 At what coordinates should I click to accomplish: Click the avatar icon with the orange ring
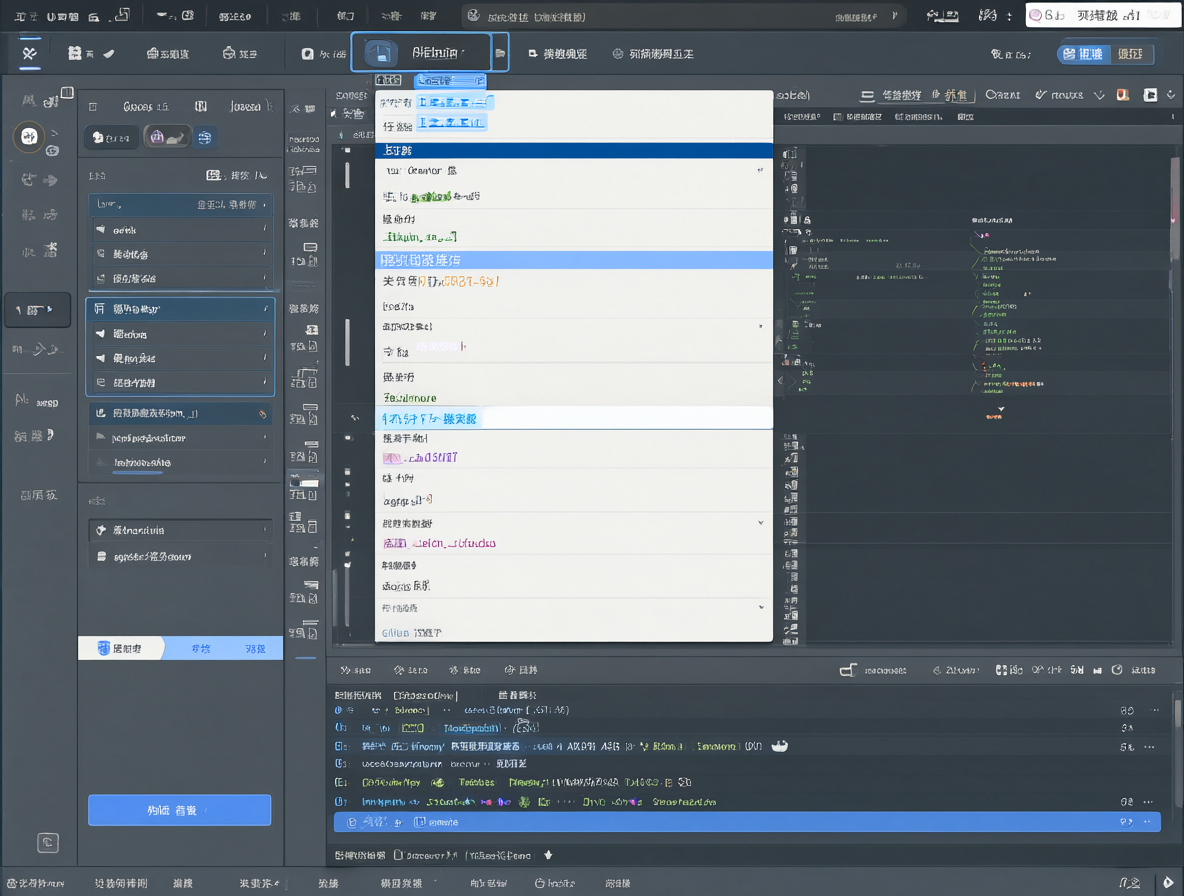coord(29,137)
